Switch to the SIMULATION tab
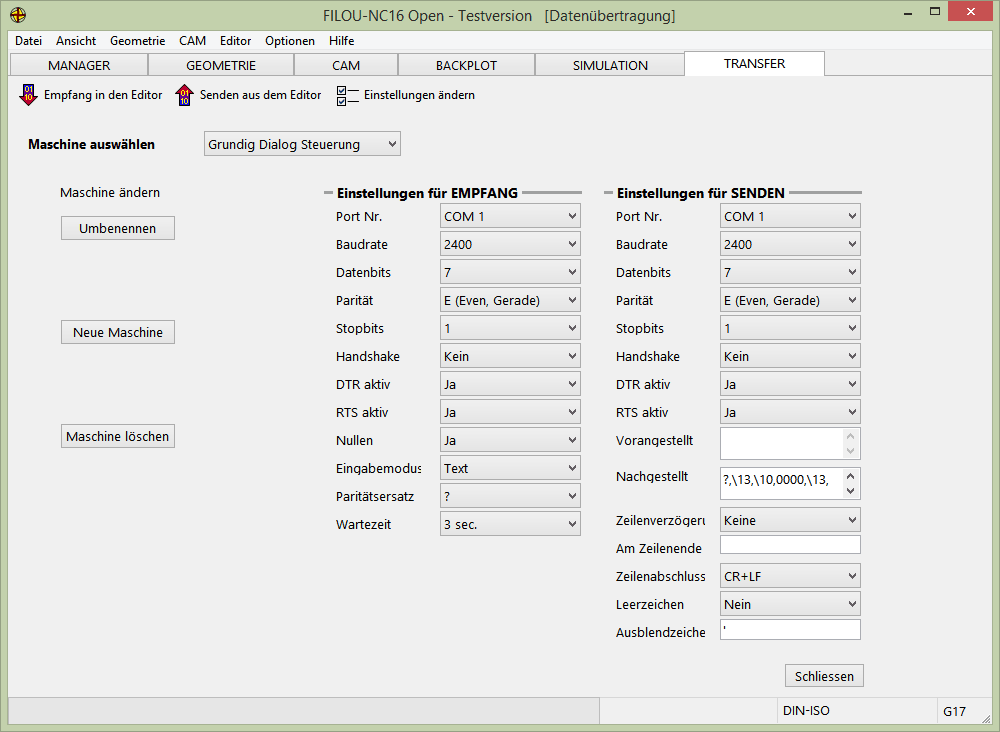Image resolution: width=1000 pixels, height=732 pixels. coord(610,65)
